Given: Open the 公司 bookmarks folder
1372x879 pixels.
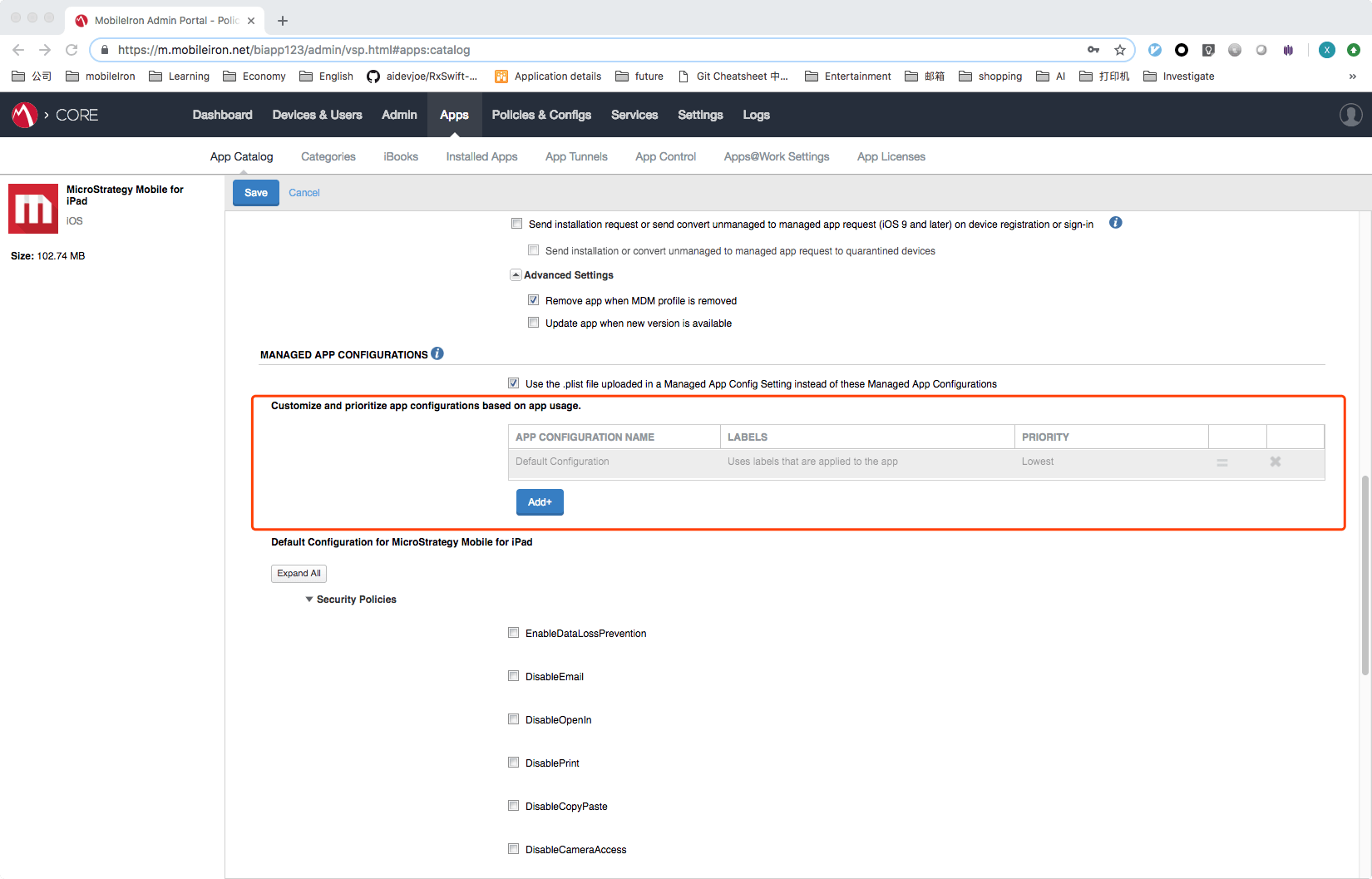Looking at the screenshot, I should click(32, 77).
